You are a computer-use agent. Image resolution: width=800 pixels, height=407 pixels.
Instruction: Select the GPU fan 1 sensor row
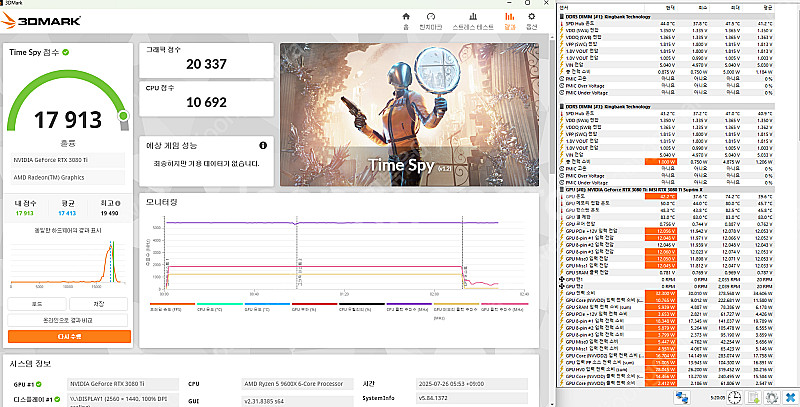click(666, 279)
